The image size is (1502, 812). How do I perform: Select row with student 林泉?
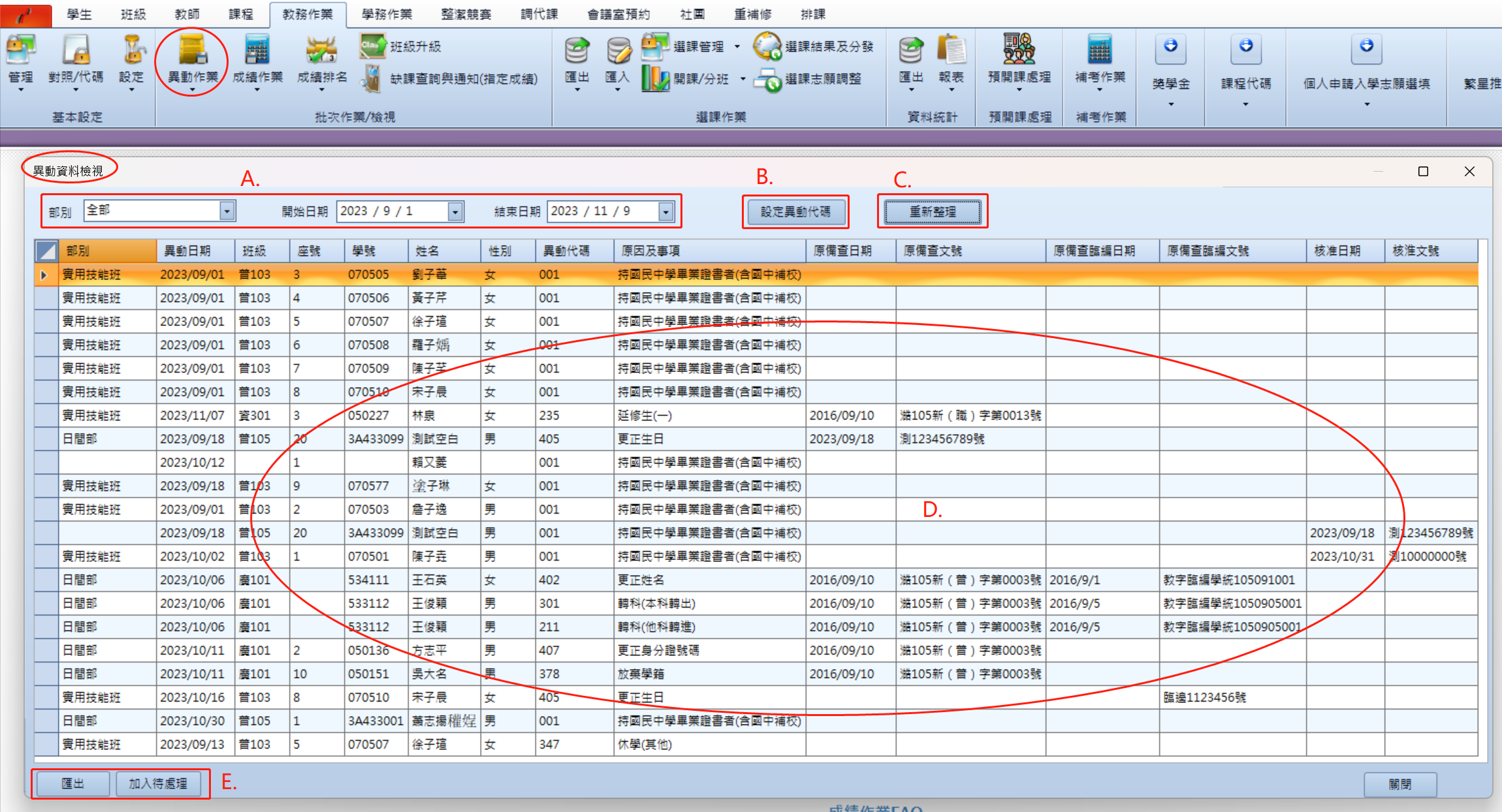click(x=756, y=415)
